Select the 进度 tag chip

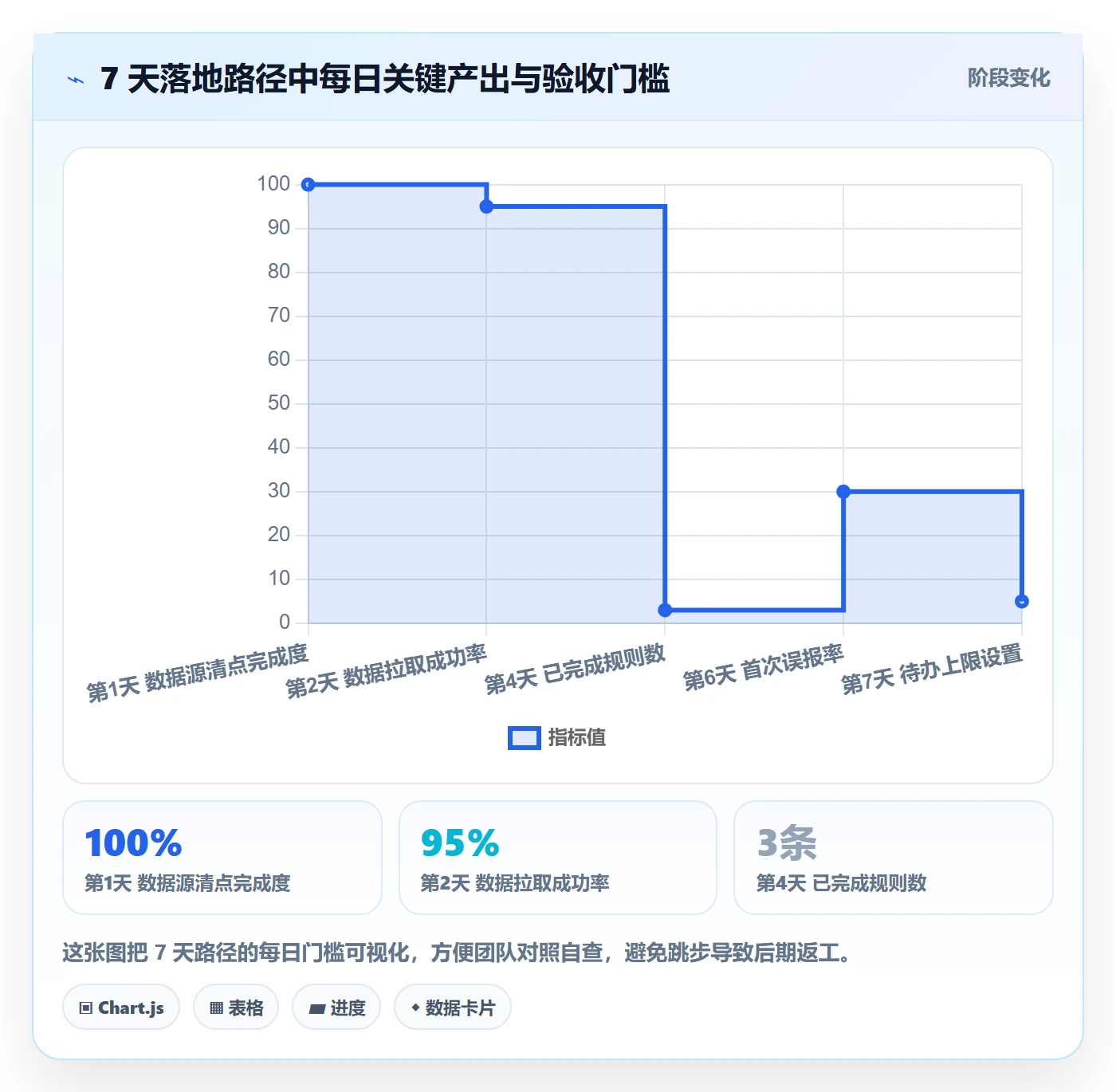[336, 1008]
